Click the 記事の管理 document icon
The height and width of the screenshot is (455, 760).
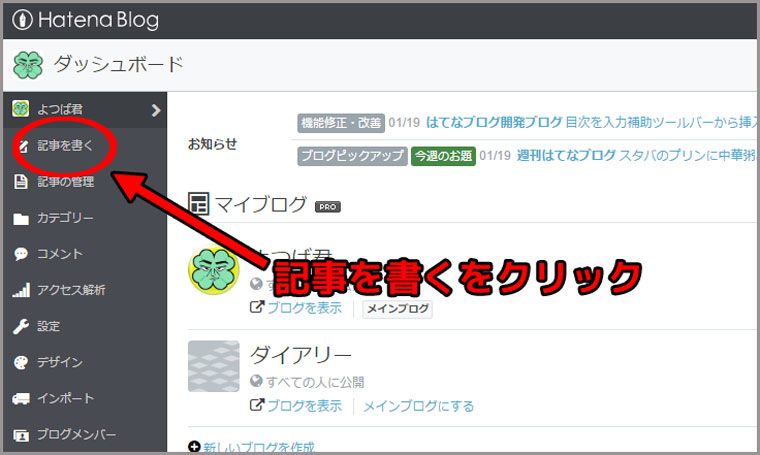(x=21, y=182)
